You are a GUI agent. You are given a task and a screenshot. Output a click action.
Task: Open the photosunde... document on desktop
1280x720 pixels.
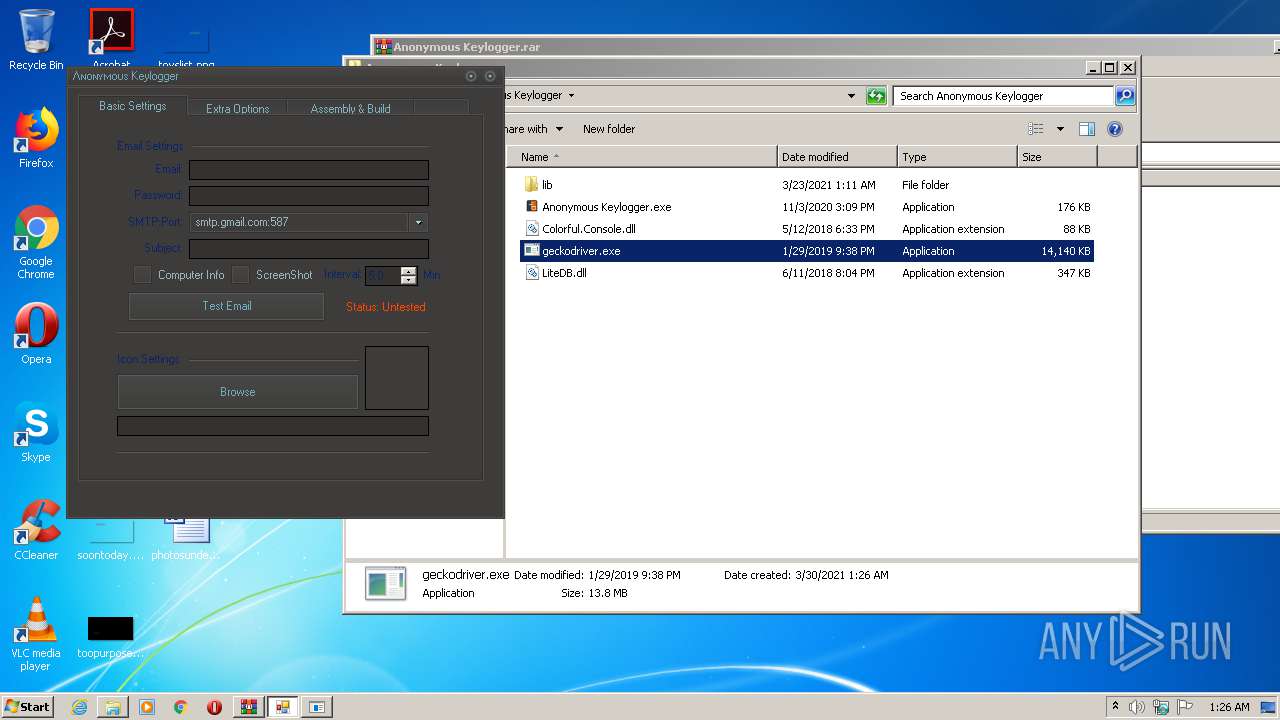186,538
